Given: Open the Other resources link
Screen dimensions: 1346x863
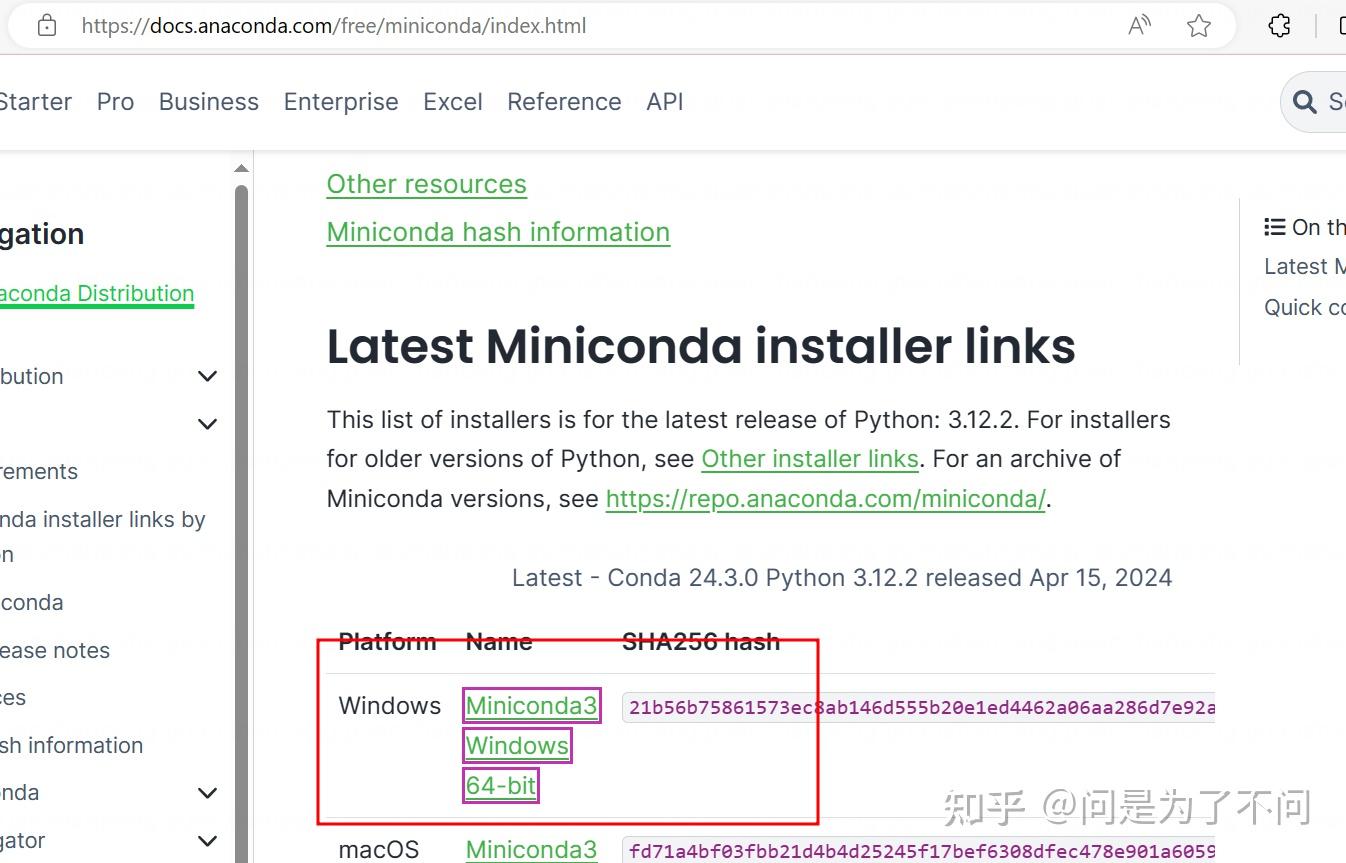Looking at the screenshot, I should 426,183.
